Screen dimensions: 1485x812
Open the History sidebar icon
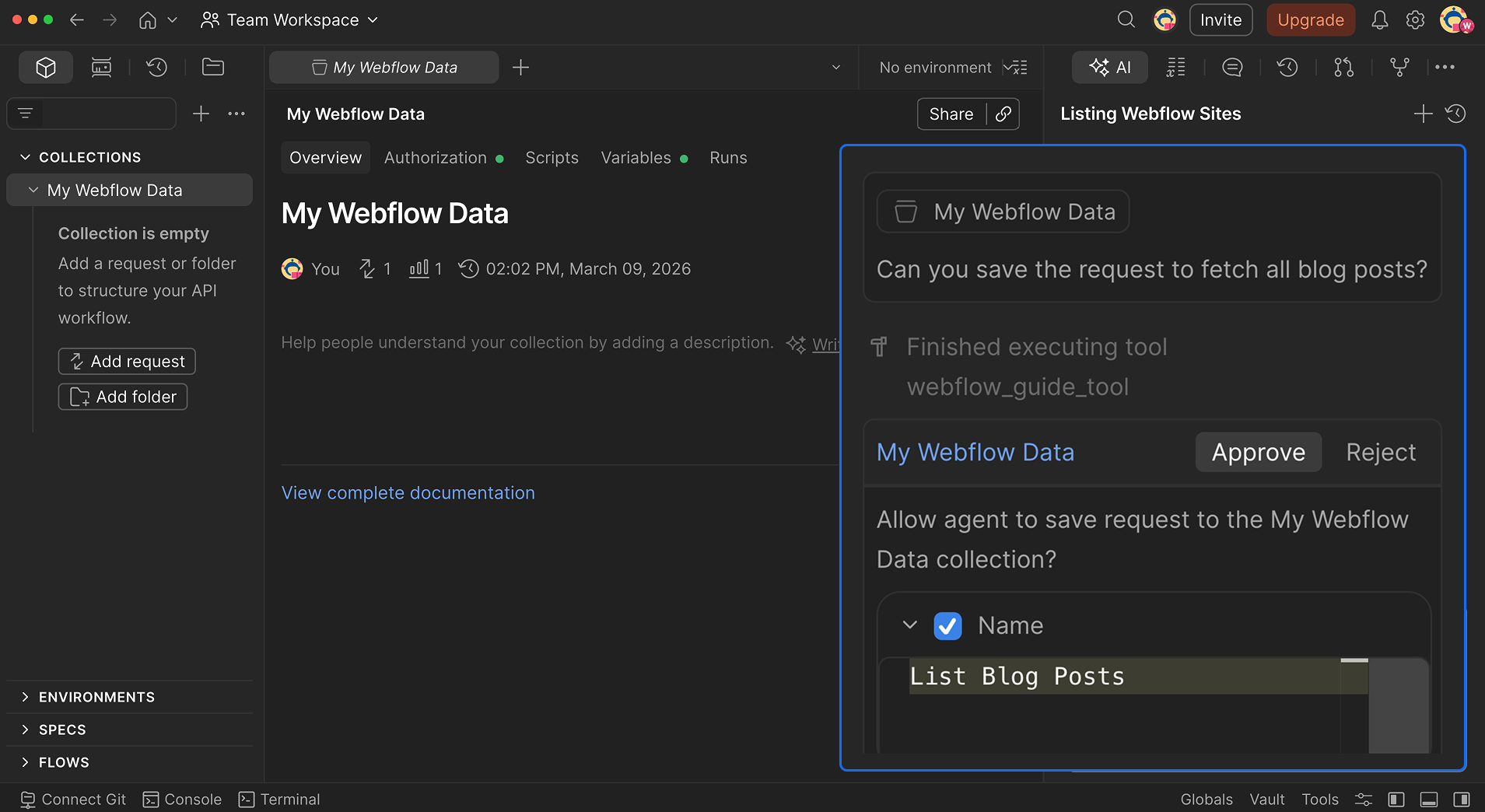coord(157,68)
